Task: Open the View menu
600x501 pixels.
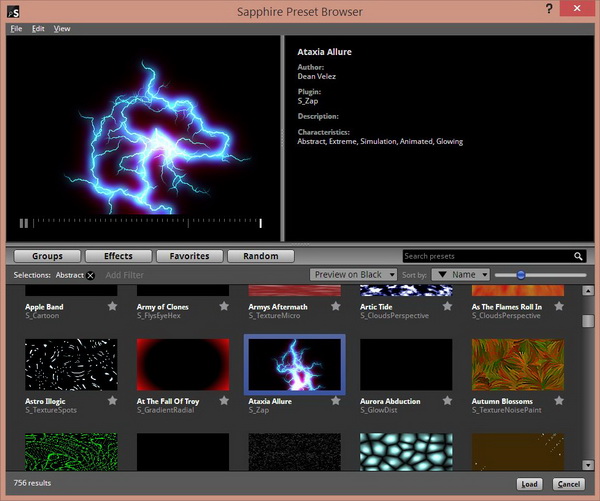Action: pos(62,28)
